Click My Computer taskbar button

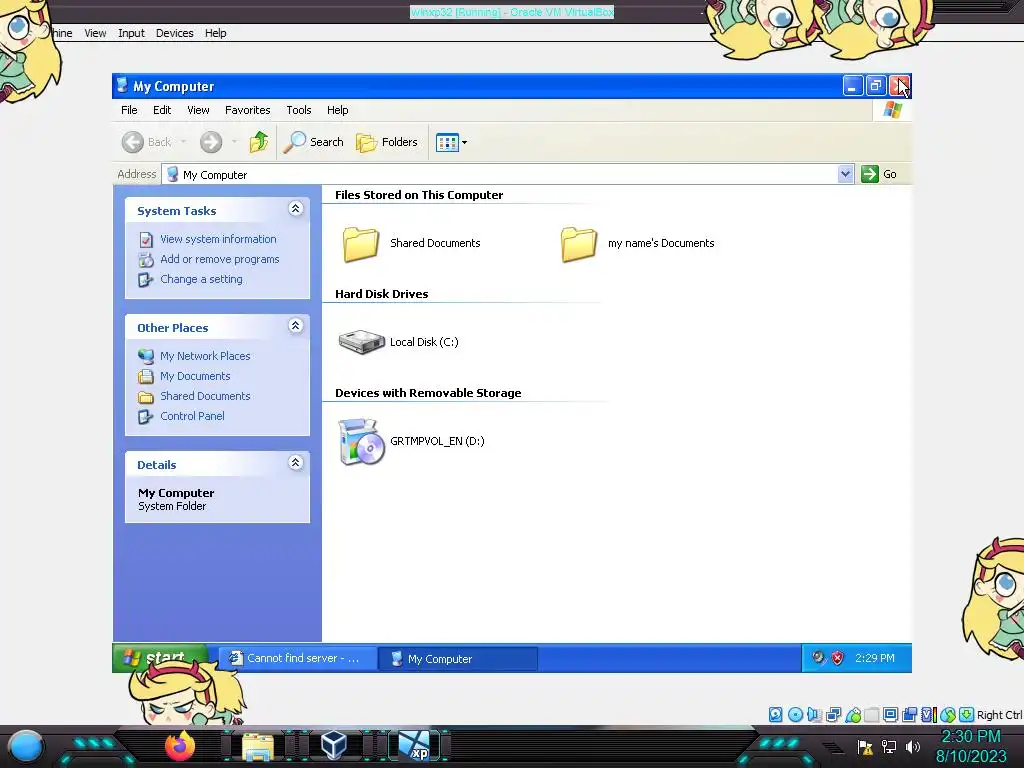[458, 658]
